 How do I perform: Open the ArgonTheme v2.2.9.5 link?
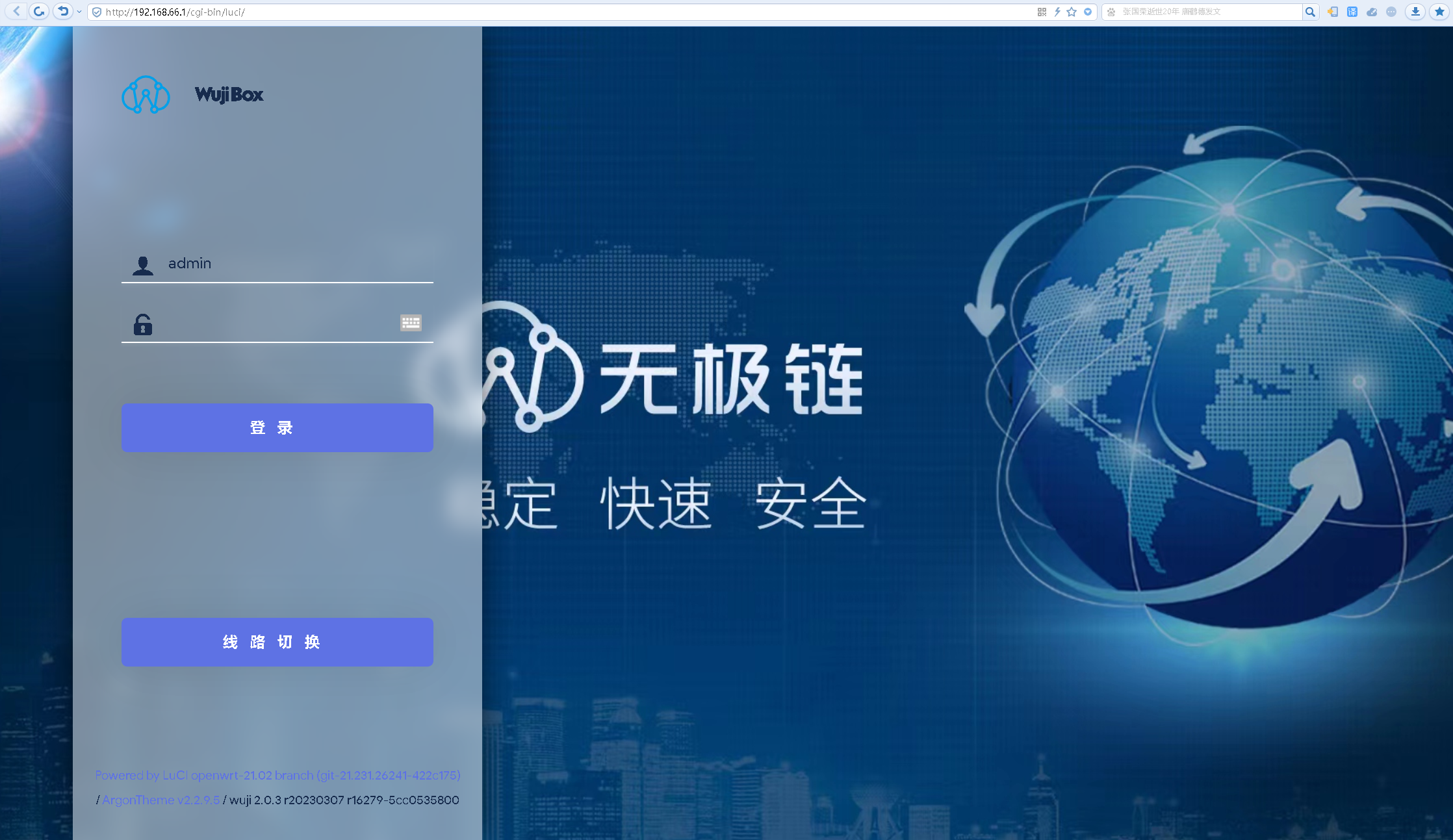161,800
